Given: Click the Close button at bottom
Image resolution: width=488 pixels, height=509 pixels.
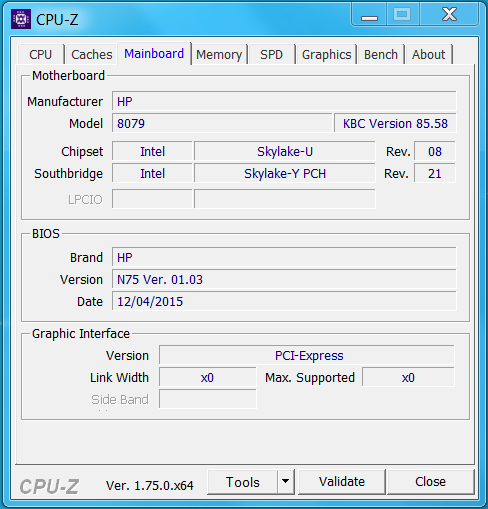Looking at the screenshot, I should pyautogui.click(x=430, y=482).
